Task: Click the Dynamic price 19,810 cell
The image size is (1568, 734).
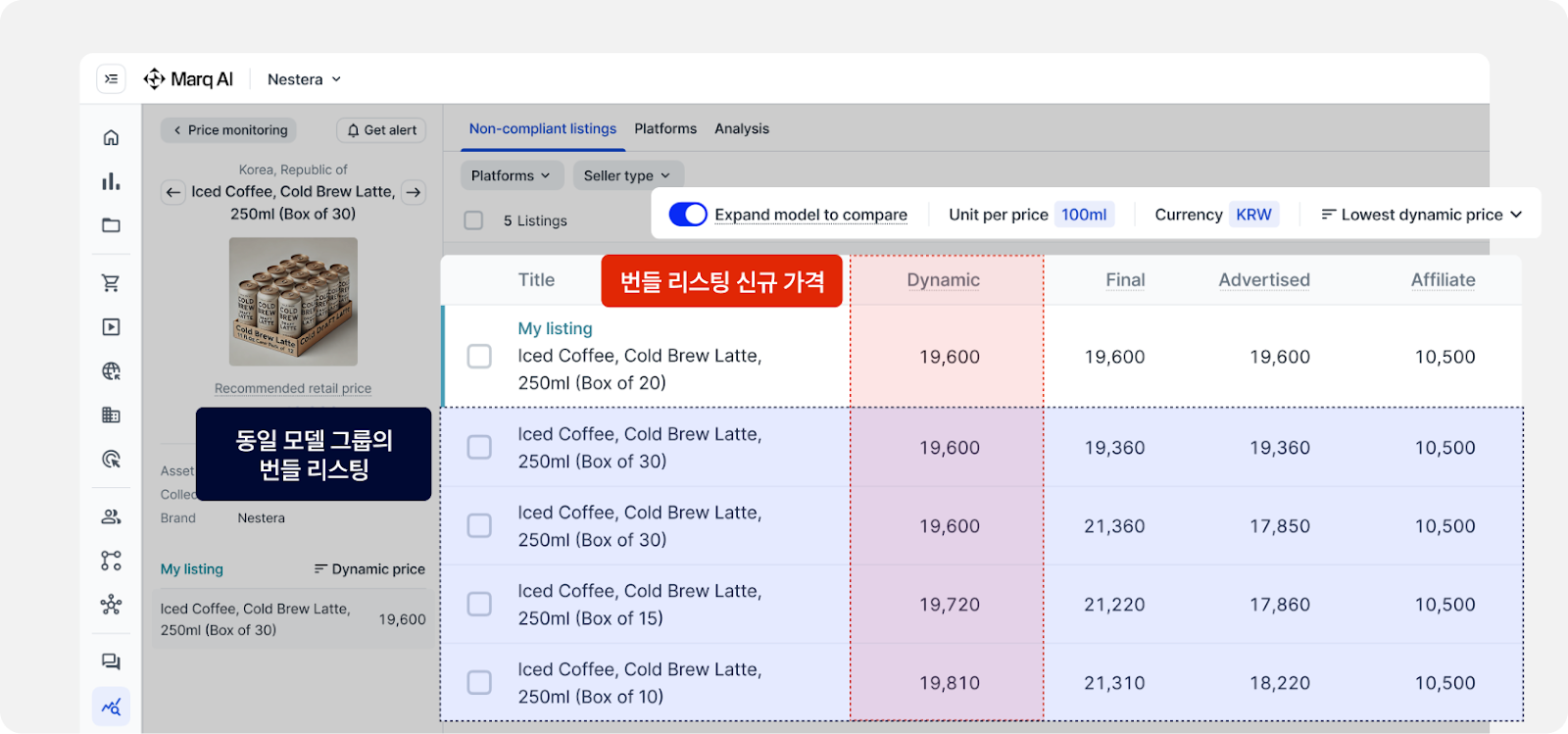Action: (950, 683)
